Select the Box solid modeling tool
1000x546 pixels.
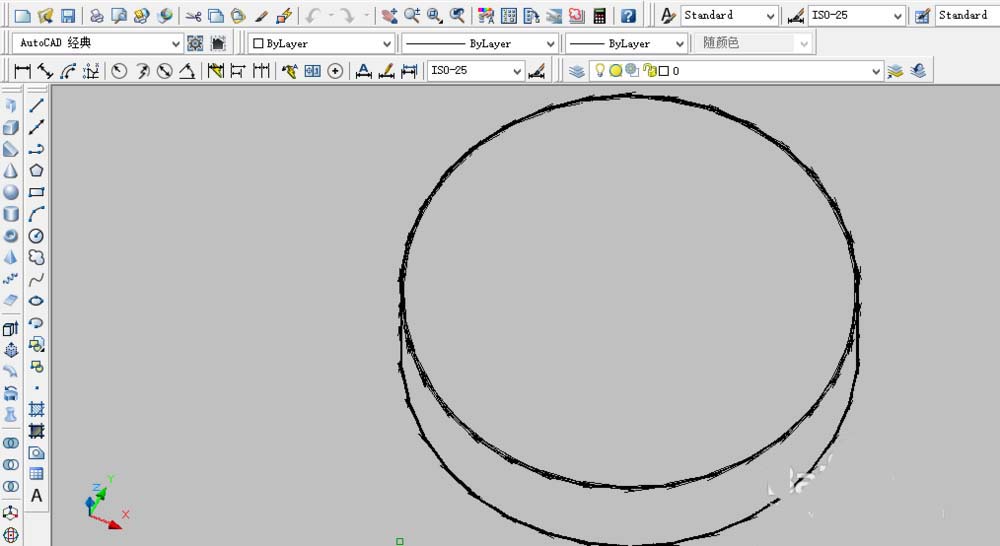click(11, 128)
